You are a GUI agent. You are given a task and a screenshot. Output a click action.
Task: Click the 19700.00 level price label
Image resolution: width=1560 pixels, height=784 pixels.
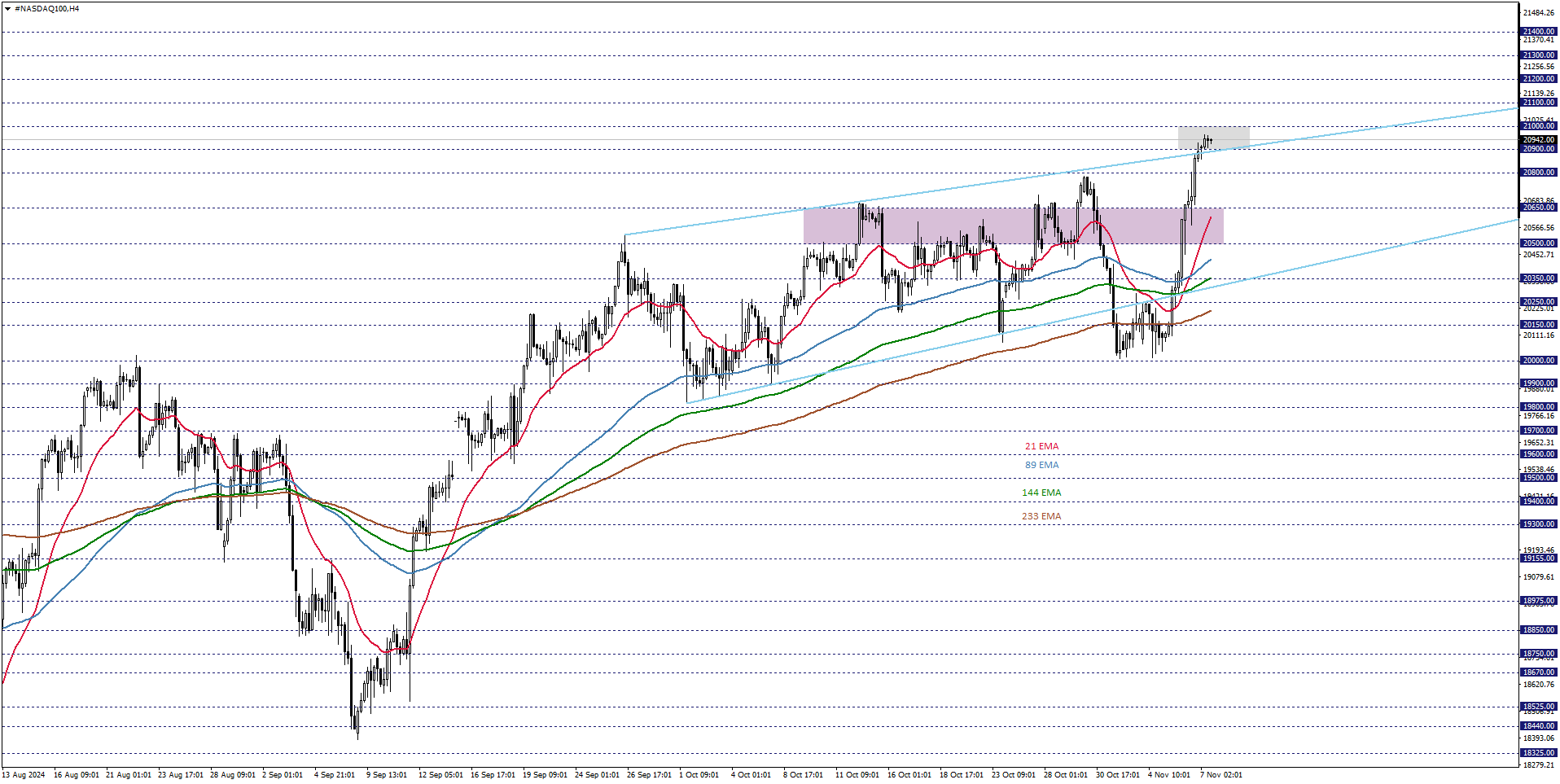click(1539, 431)
